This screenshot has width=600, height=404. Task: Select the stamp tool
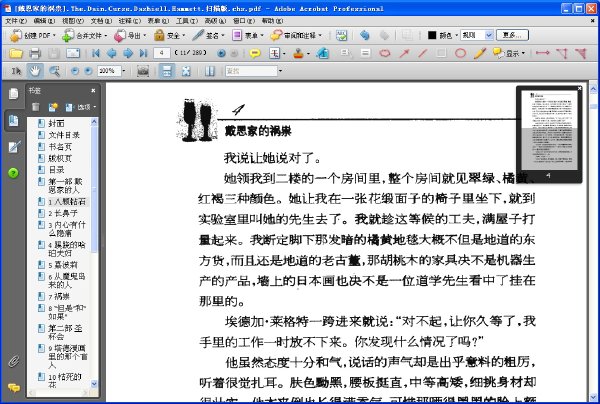298,53
